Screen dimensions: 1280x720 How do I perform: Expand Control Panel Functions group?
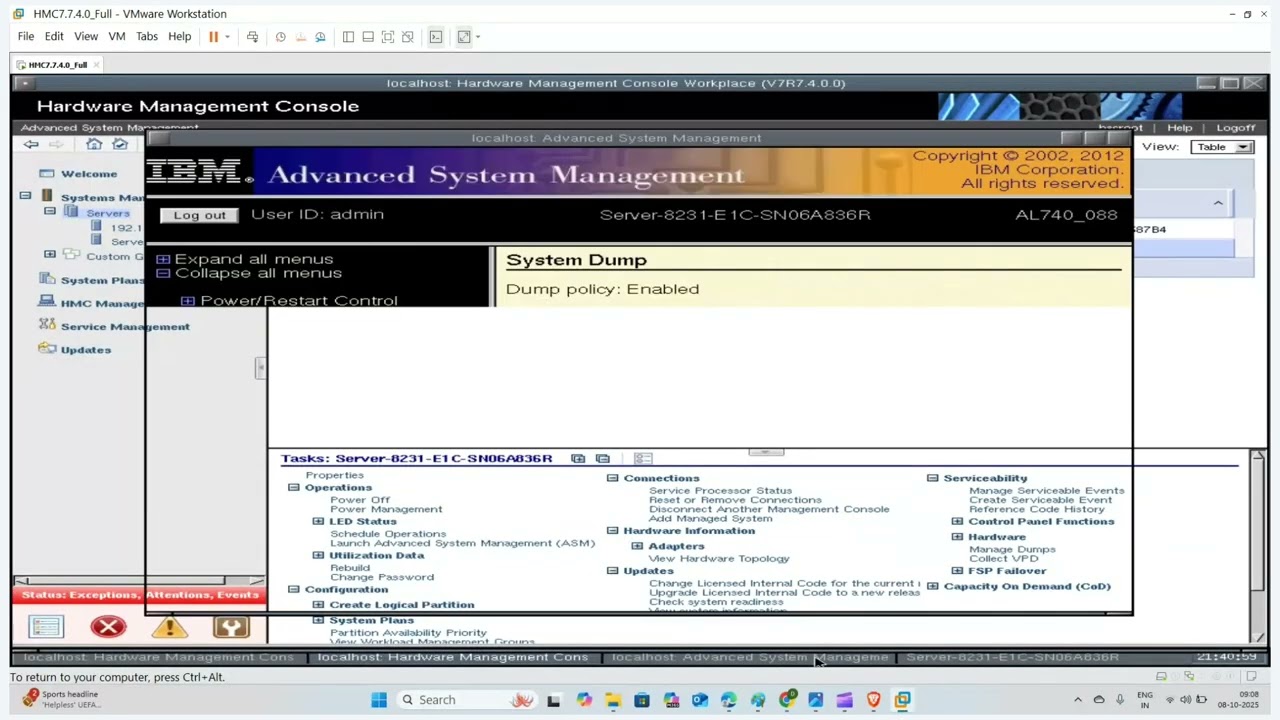click(x=957, y=522)
